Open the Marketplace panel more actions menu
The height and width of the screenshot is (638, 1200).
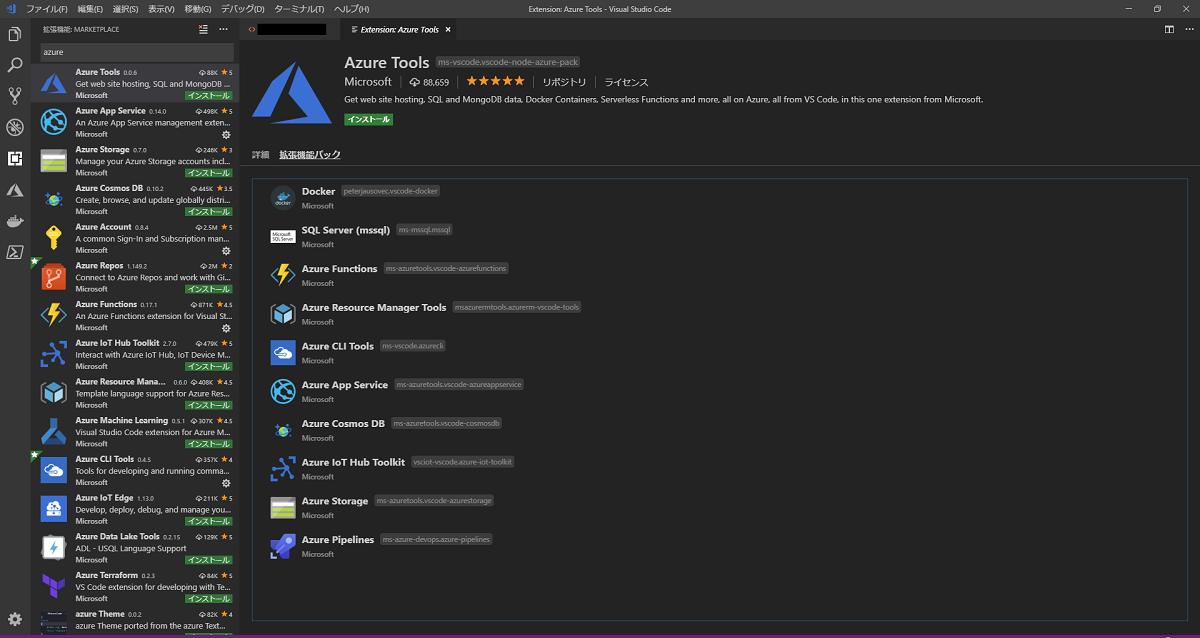pyautogui.click(x=224, y=29)
